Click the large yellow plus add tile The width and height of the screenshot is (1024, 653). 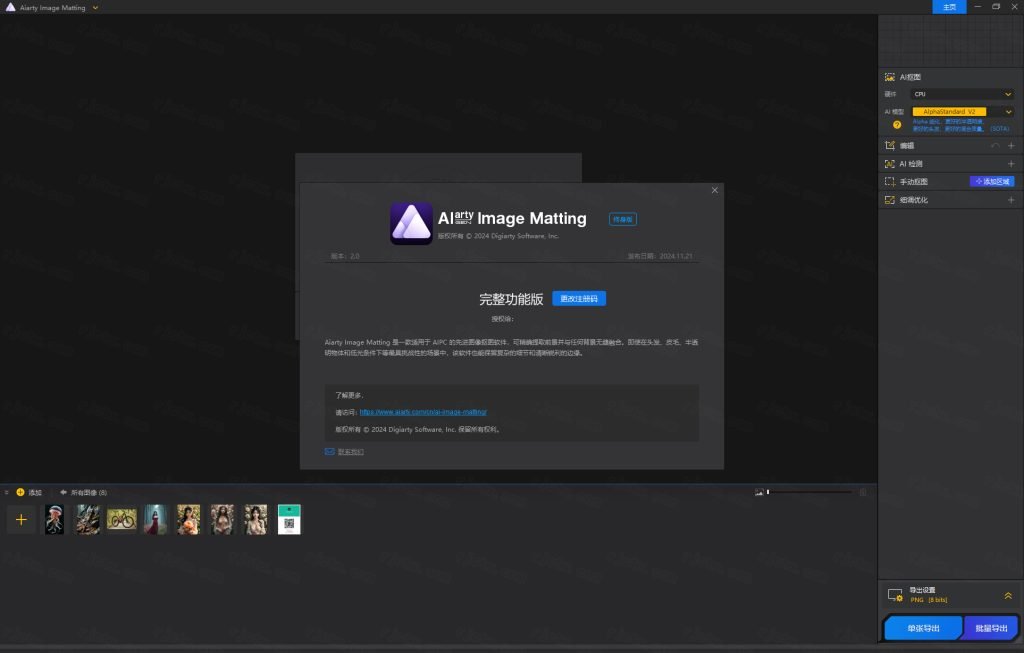coord(21,520)
